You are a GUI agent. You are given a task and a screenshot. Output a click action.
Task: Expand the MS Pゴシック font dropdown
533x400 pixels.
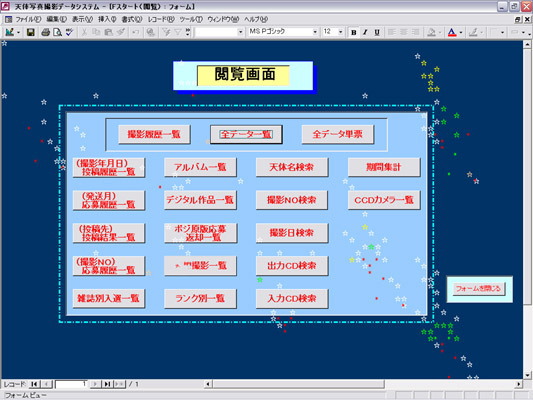click(x=315, y=32)
